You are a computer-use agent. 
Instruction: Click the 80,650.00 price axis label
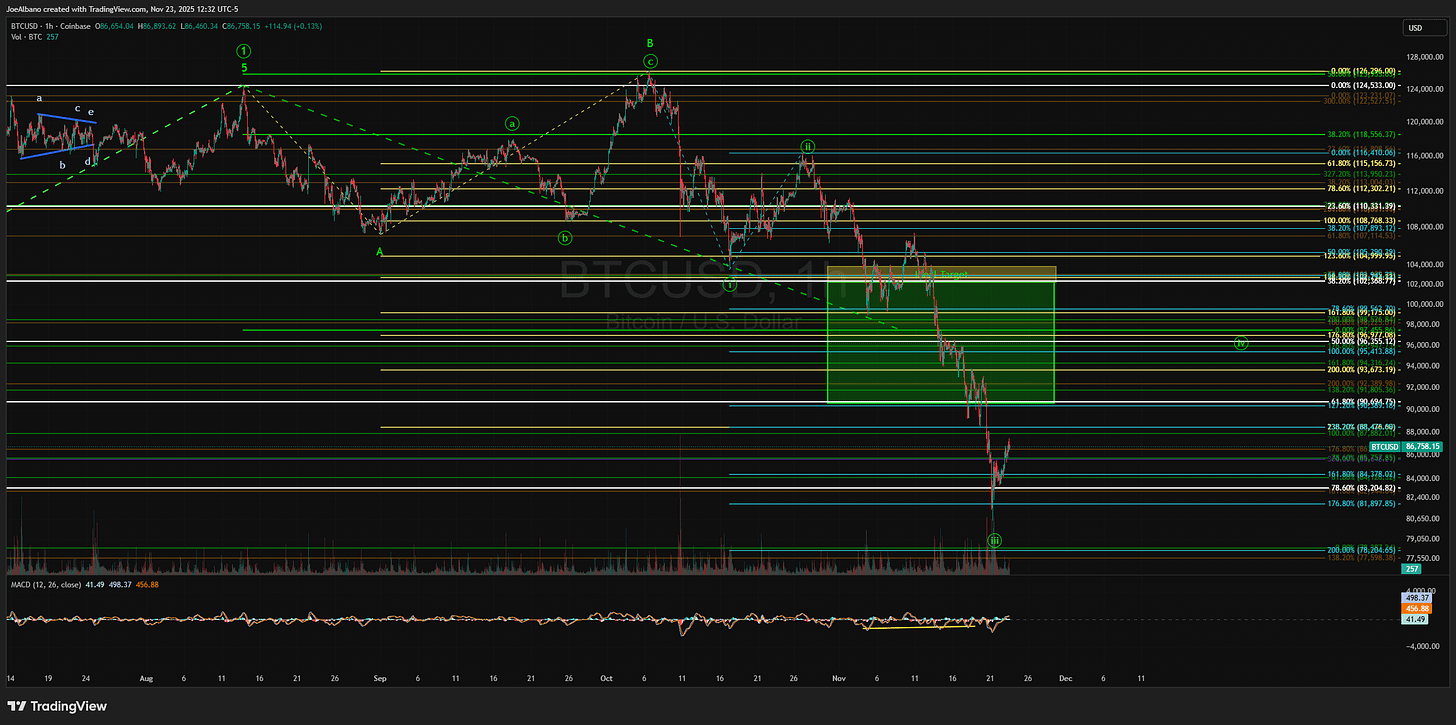pyautogui.click(x=1423, y=518)
